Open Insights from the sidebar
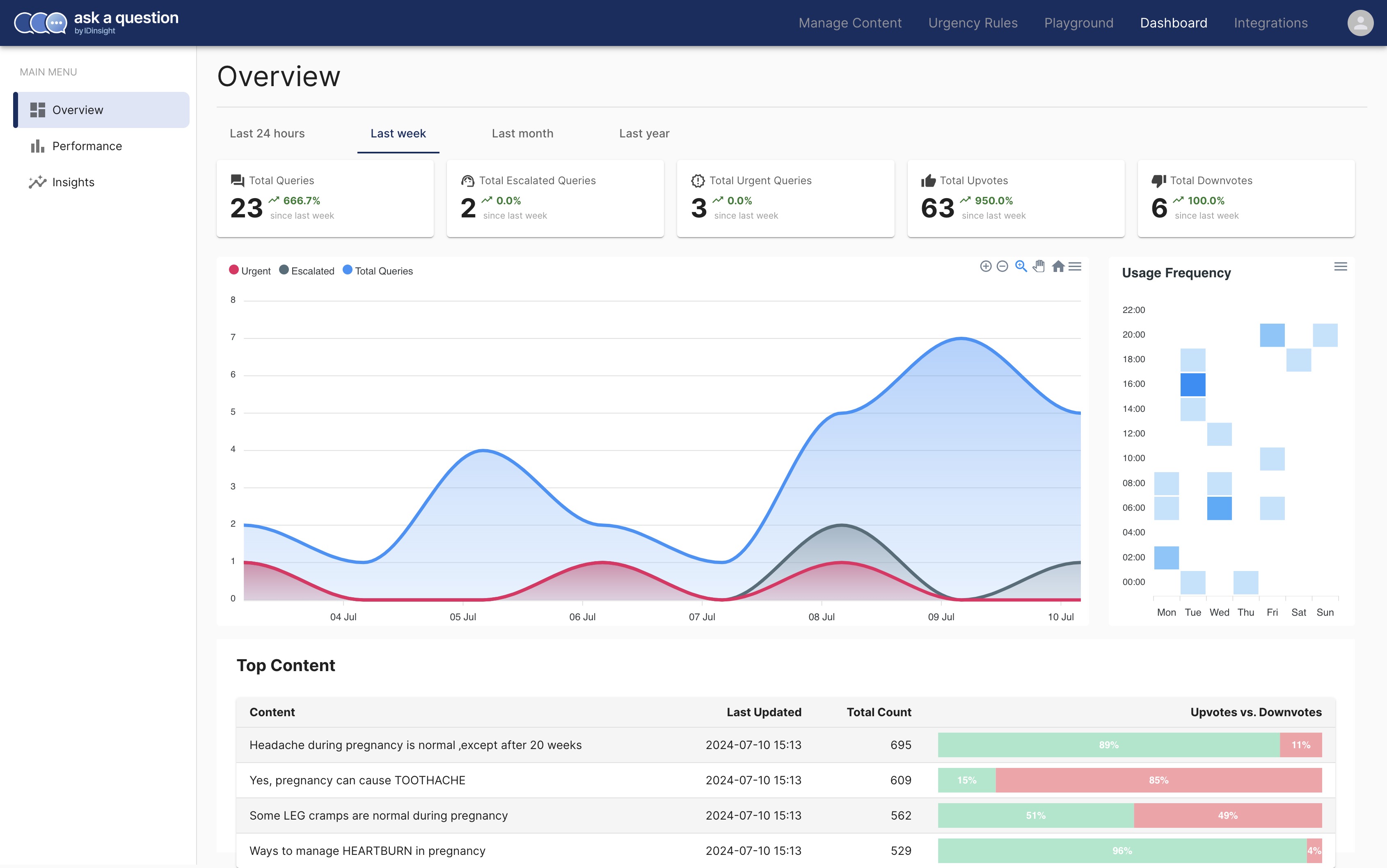Image resolution: width=1387 pixels, height=868 pixels. tap(73, 182)
